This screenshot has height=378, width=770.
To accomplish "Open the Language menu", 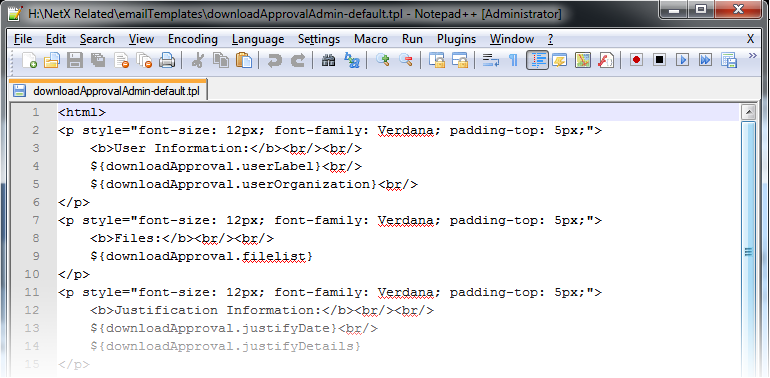I will [x=258, y=39].
